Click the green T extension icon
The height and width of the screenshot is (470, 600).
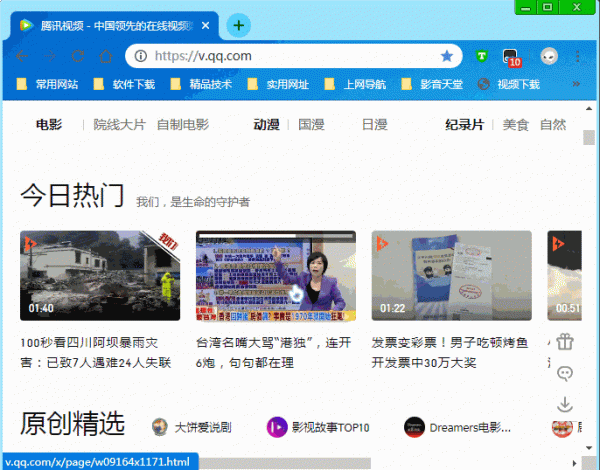(481, 56)
